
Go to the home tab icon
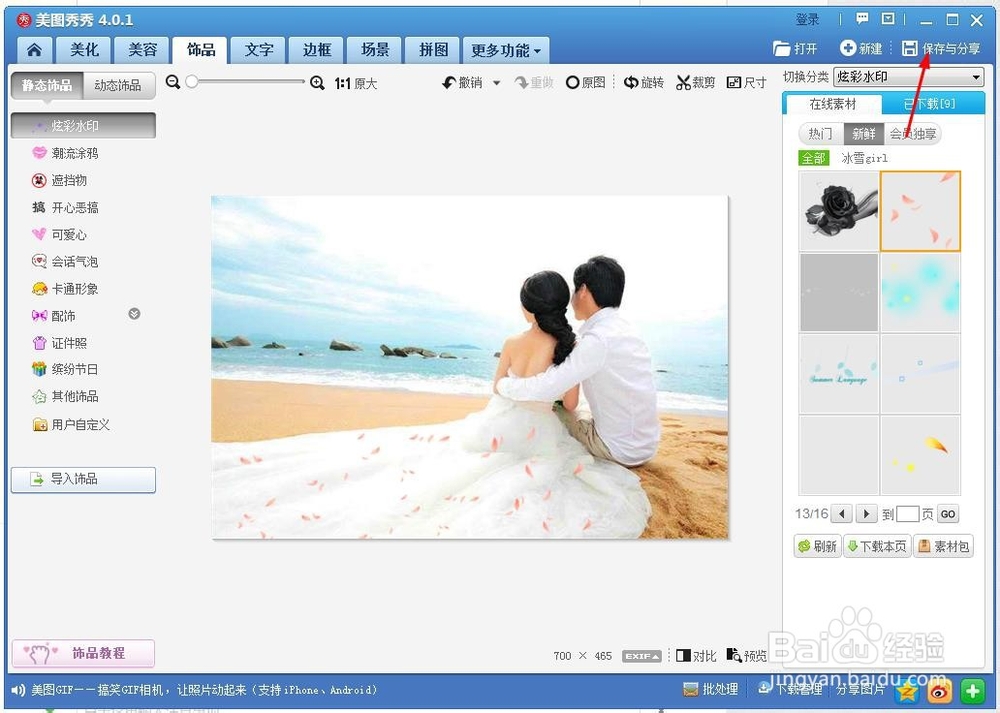(34, 50)
